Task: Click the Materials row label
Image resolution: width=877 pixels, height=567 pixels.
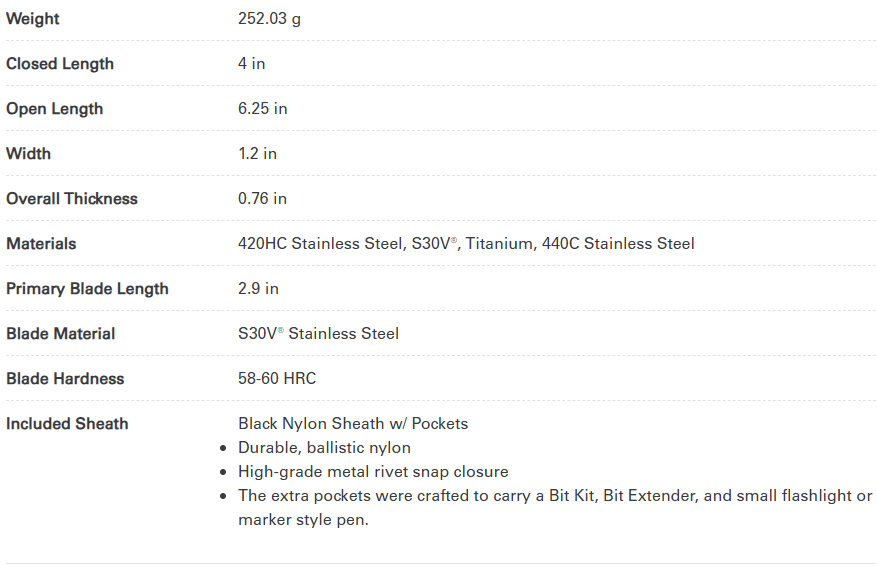Action: 41,244
